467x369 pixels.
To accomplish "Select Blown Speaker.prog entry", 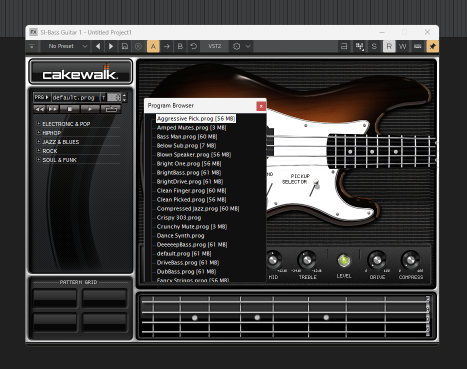I will pos(194,155).
